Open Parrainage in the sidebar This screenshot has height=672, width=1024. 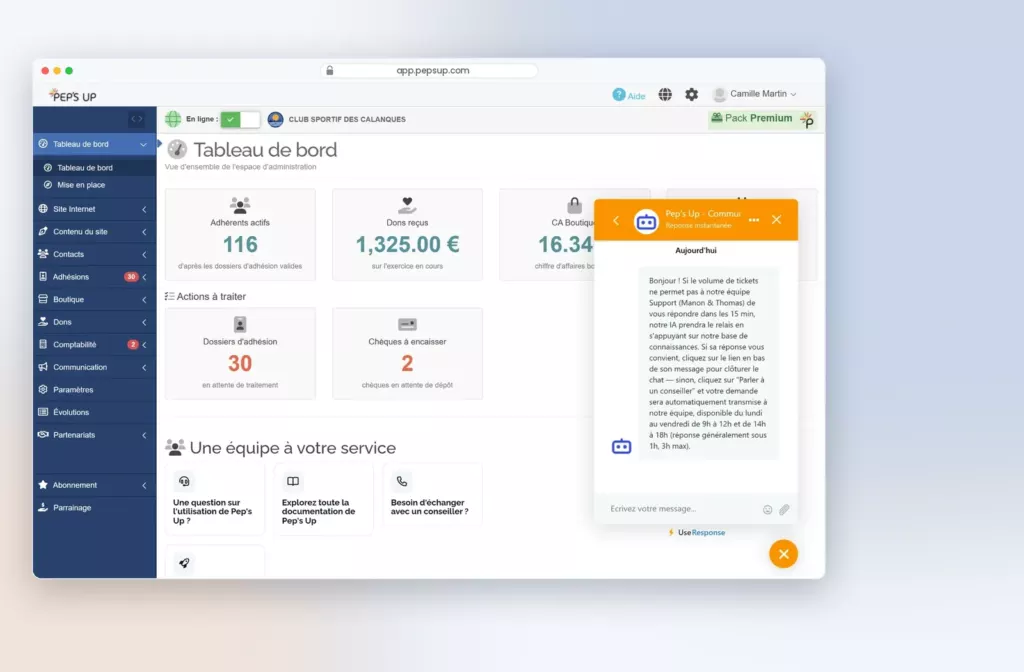[x=94, y=507]
